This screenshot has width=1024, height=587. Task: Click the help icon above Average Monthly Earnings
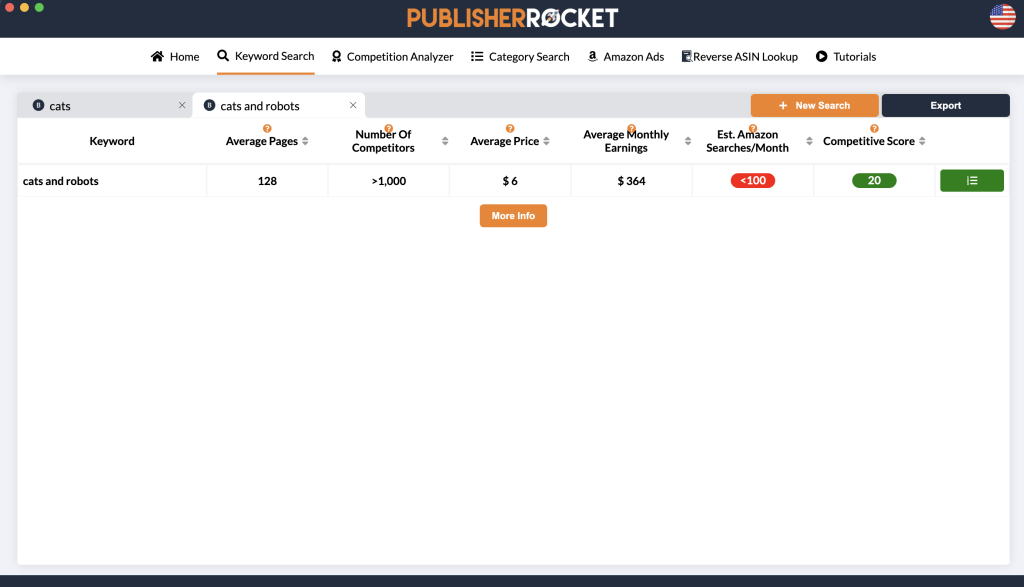(631, 126)
